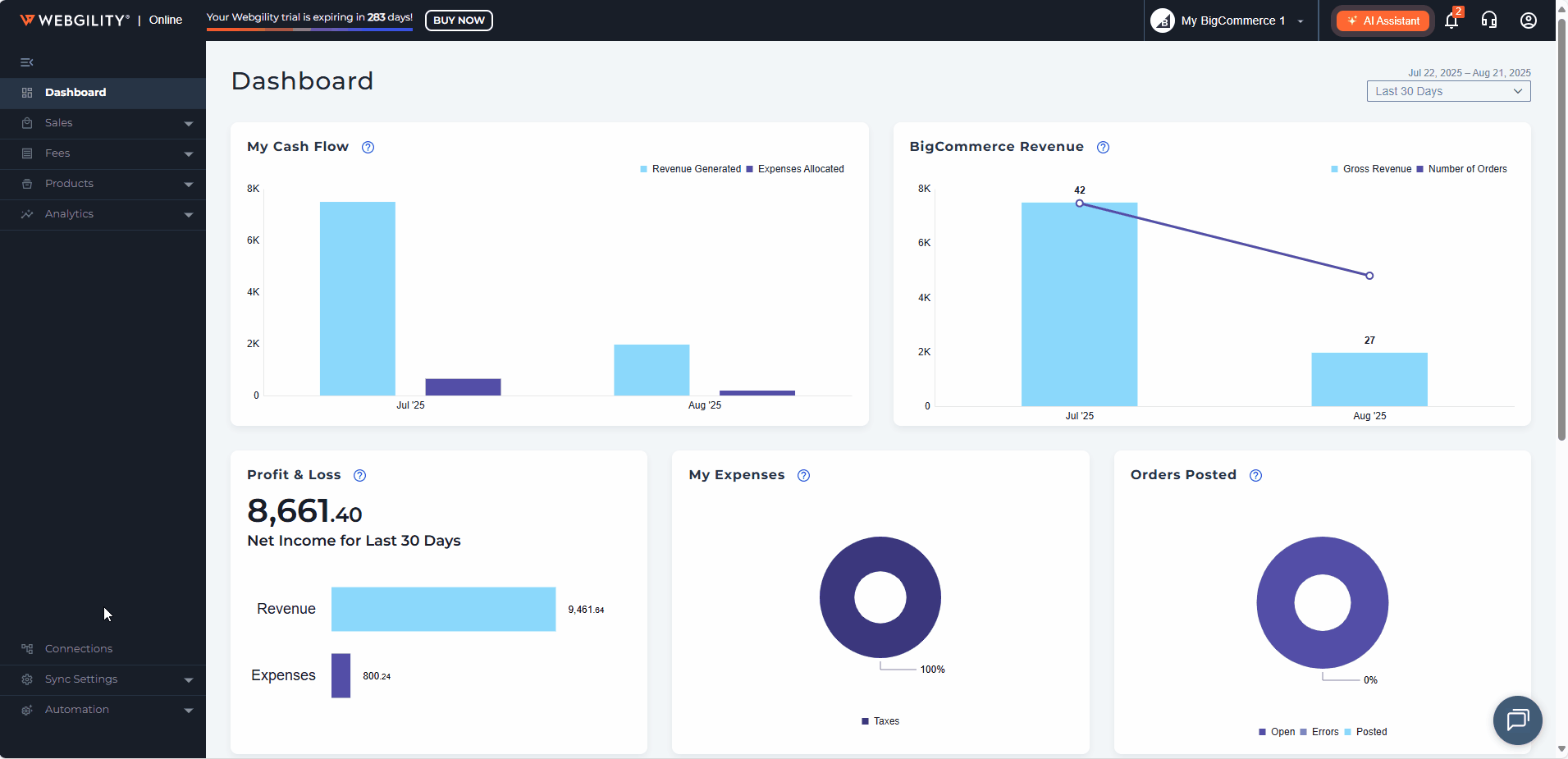Click the help icon beside BigCommerce Revenue
This screenshot has width=1568, height=759.
tap(1103, 148)
